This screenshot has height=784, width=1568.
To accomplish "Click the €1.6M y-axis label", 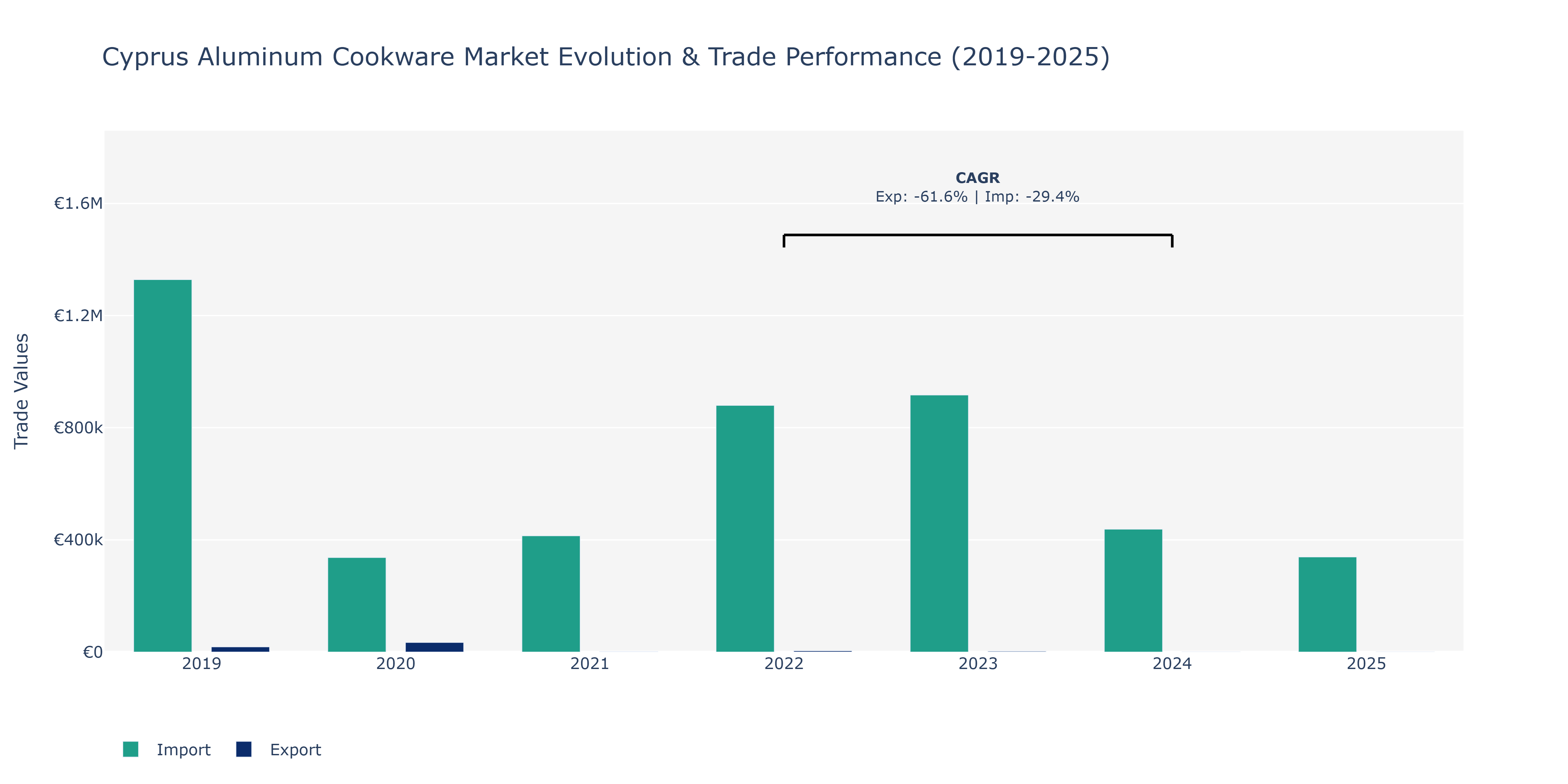I will point(78,203).
